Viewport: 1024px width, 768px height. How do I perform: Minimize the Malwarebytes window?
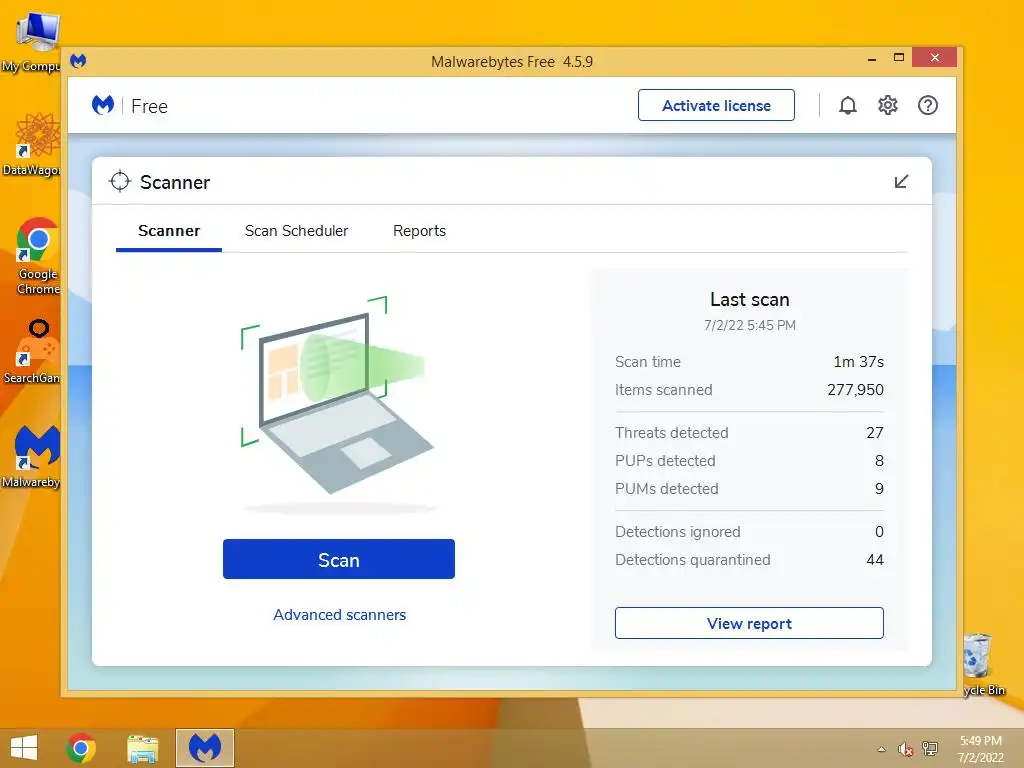pos(872,59)
